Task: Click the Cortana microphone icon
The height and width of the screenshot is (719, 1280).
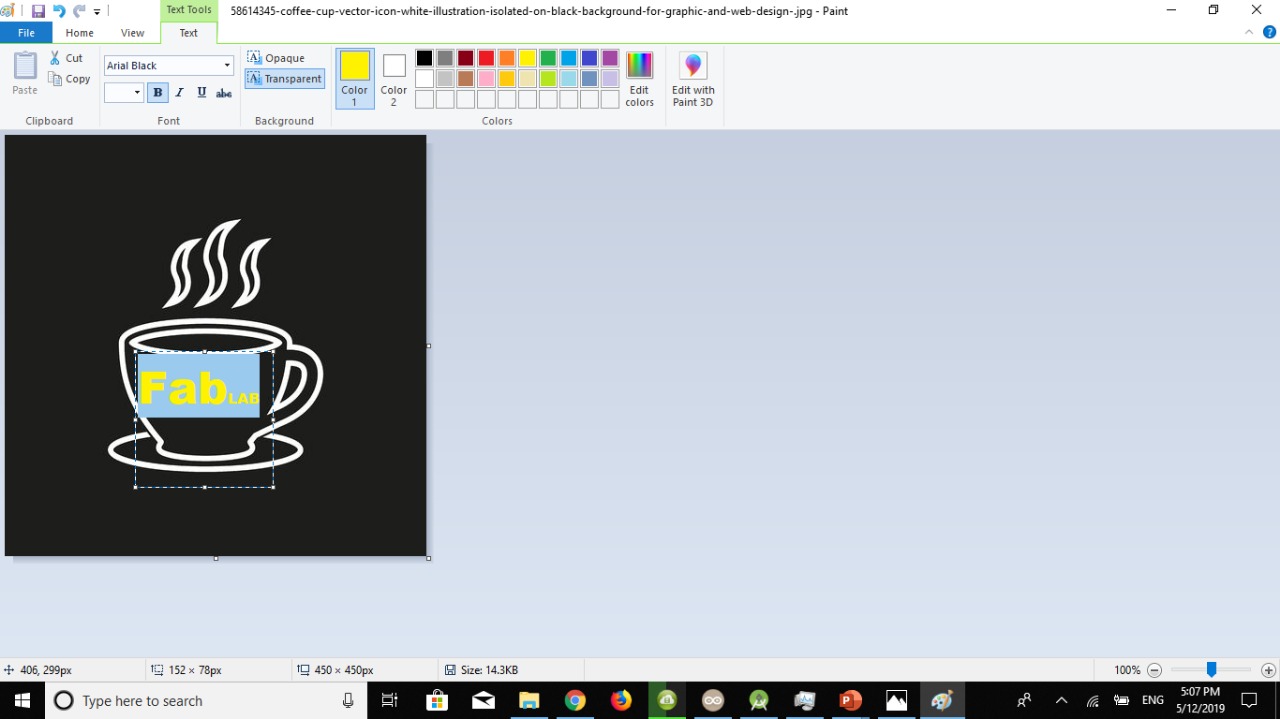Action: click(x=348, y=700)
